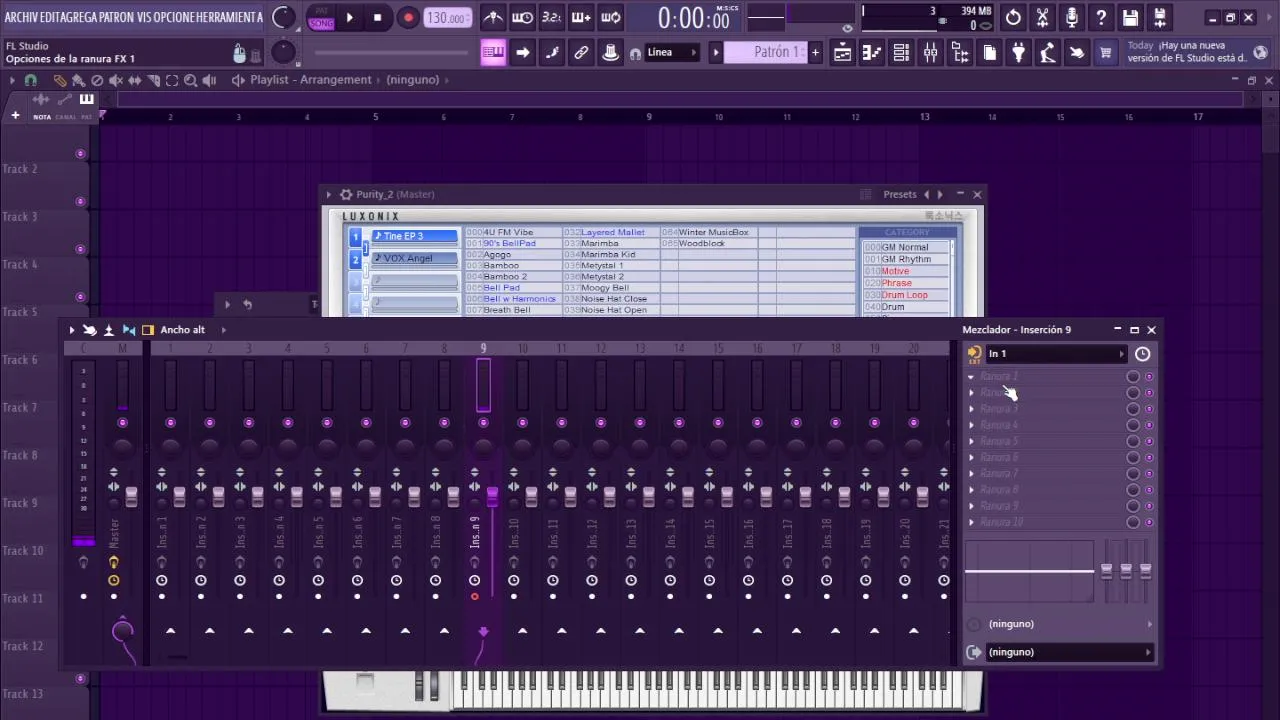Open the help question mark icon

[1101, 17]
